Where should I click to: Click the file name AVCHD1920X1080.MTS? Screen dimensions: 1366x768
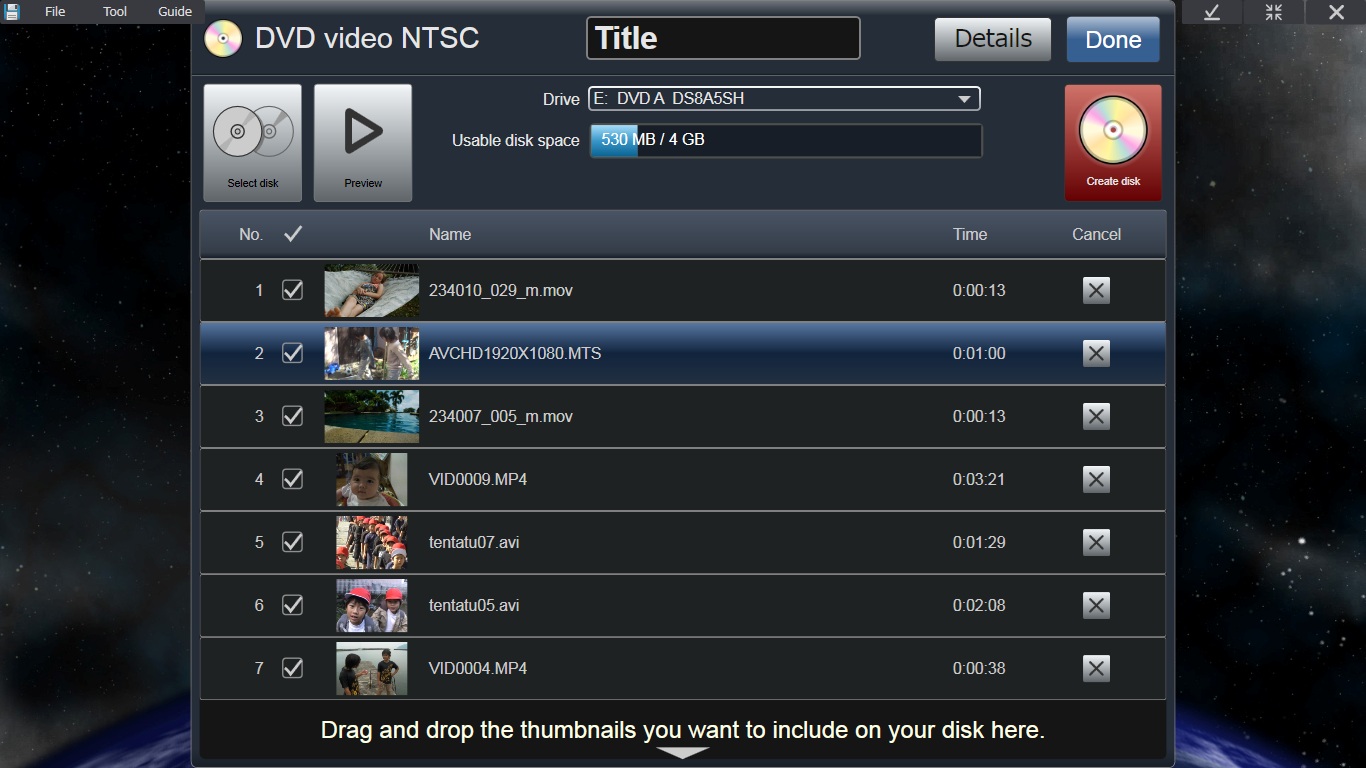[515, 353]
